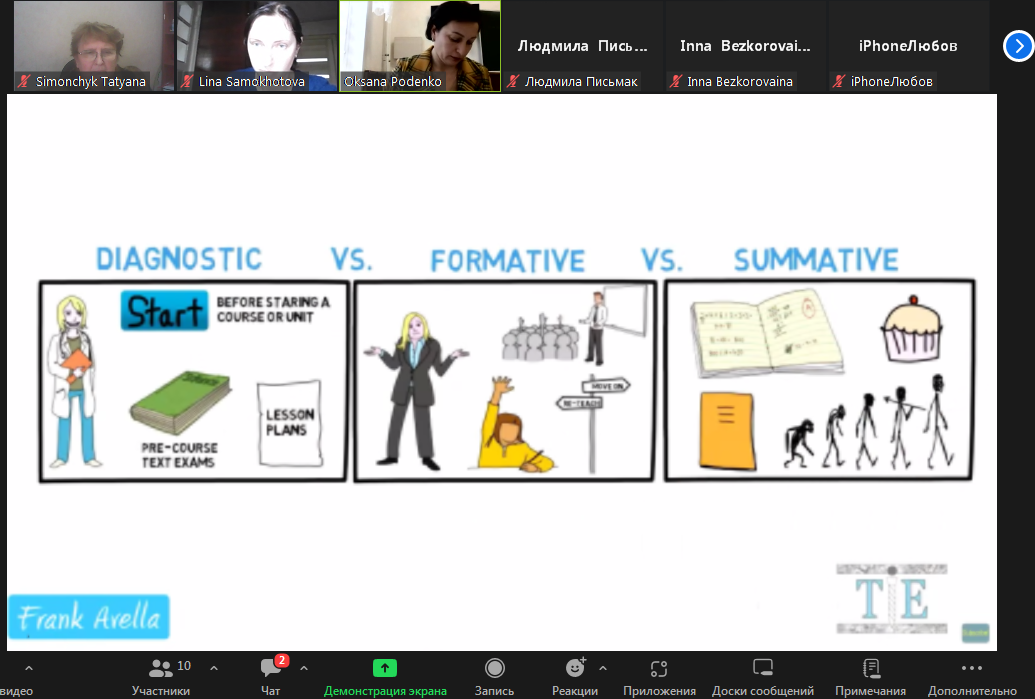
Task: Click the green Демонстрация экрана share icon
Action: [385, 668]
